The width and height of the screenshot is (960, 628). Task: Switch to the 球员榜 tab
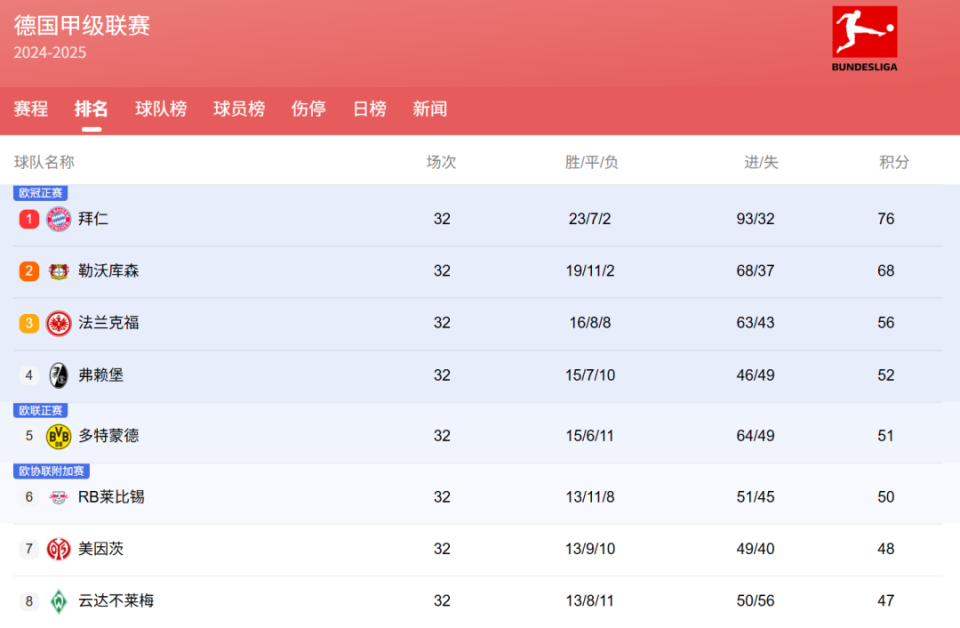[x=239, y=109]
